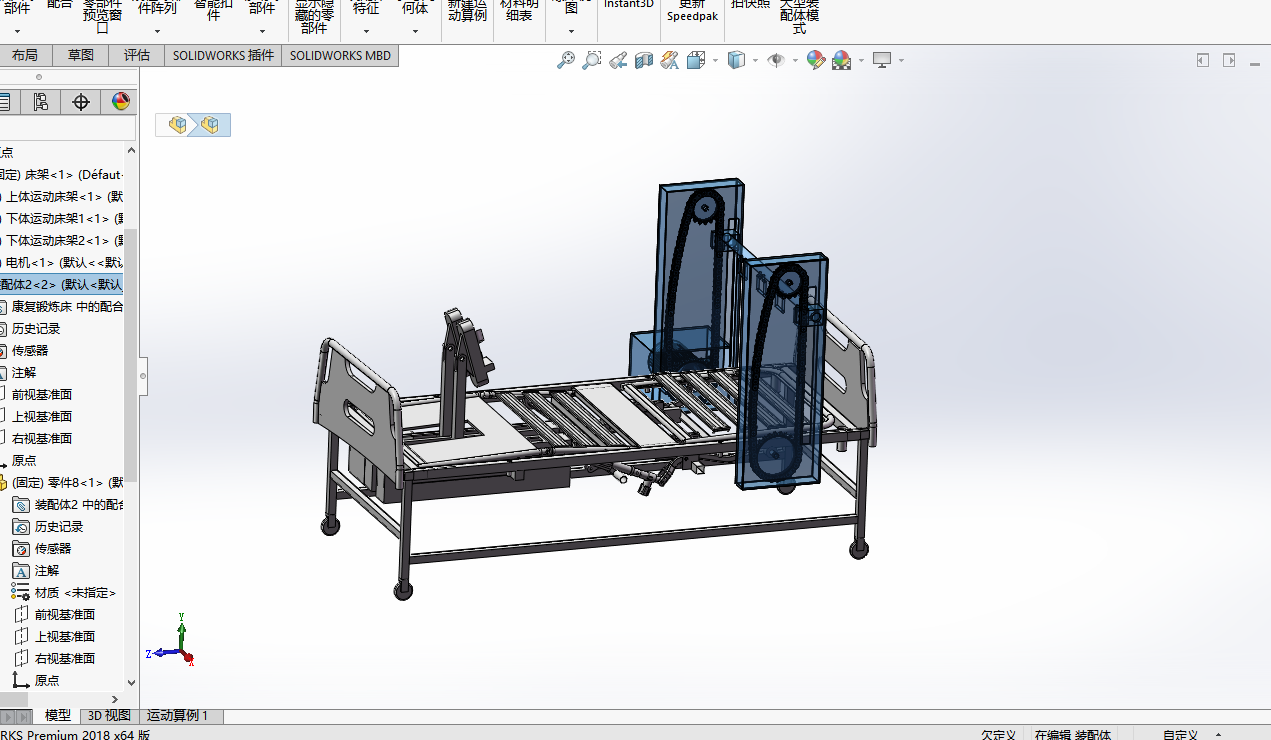Viewport: 1271px width, 740px height.
Task: Open the 运动算例 1 motion study tab
Action: (178, 716)
